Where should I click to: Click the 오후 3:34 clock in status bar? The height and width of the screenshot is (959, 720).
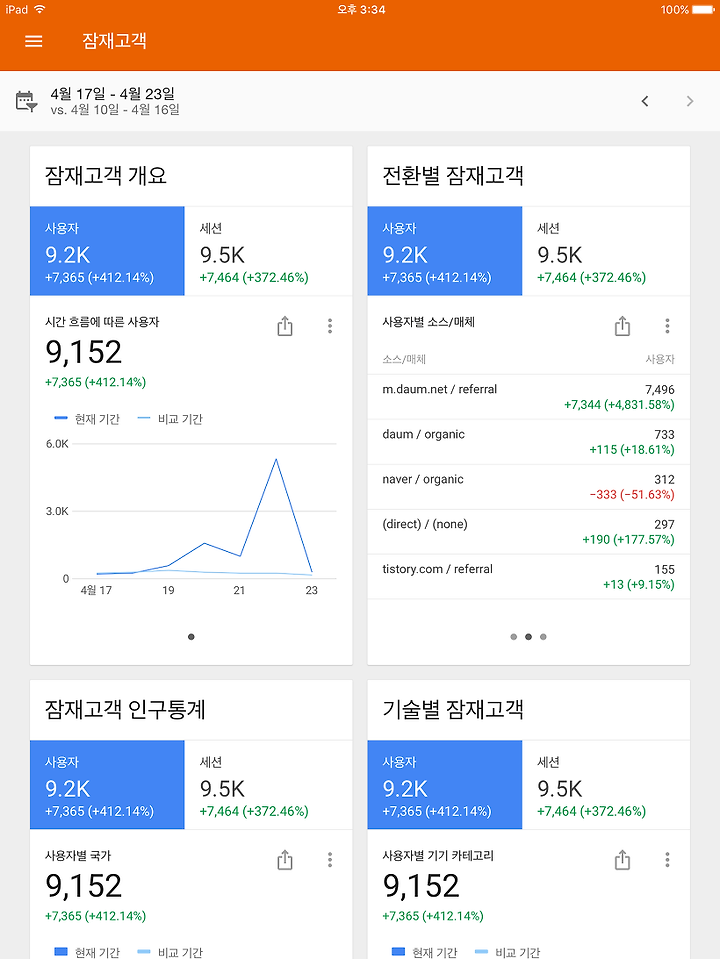coord(361,9)
